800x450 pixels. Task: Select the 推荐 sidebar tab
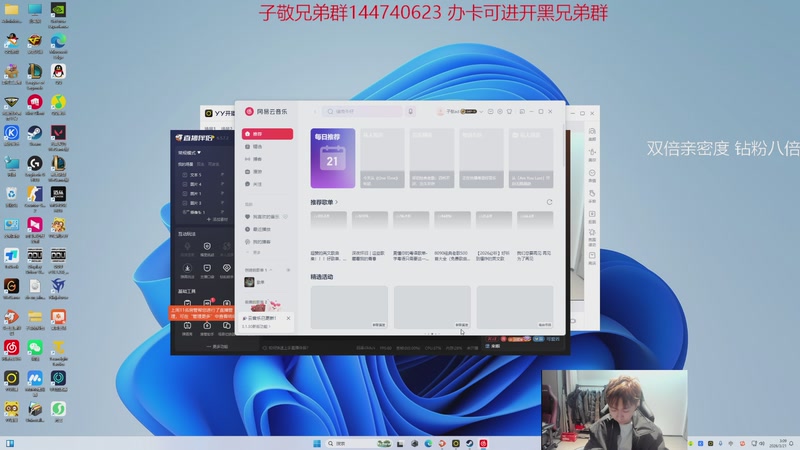coord(267,134)
